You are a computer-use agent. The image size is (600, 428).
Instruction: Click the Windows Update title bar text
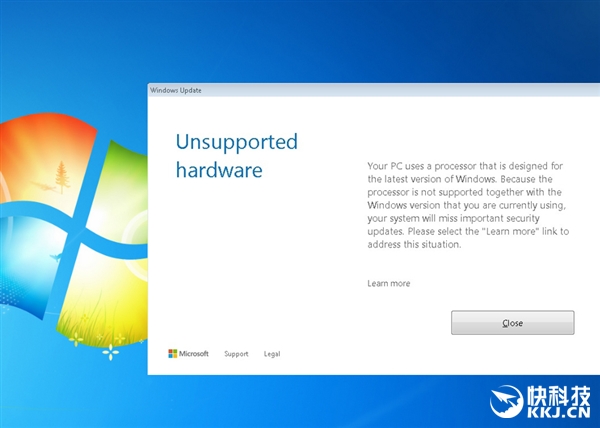[174, 89]
